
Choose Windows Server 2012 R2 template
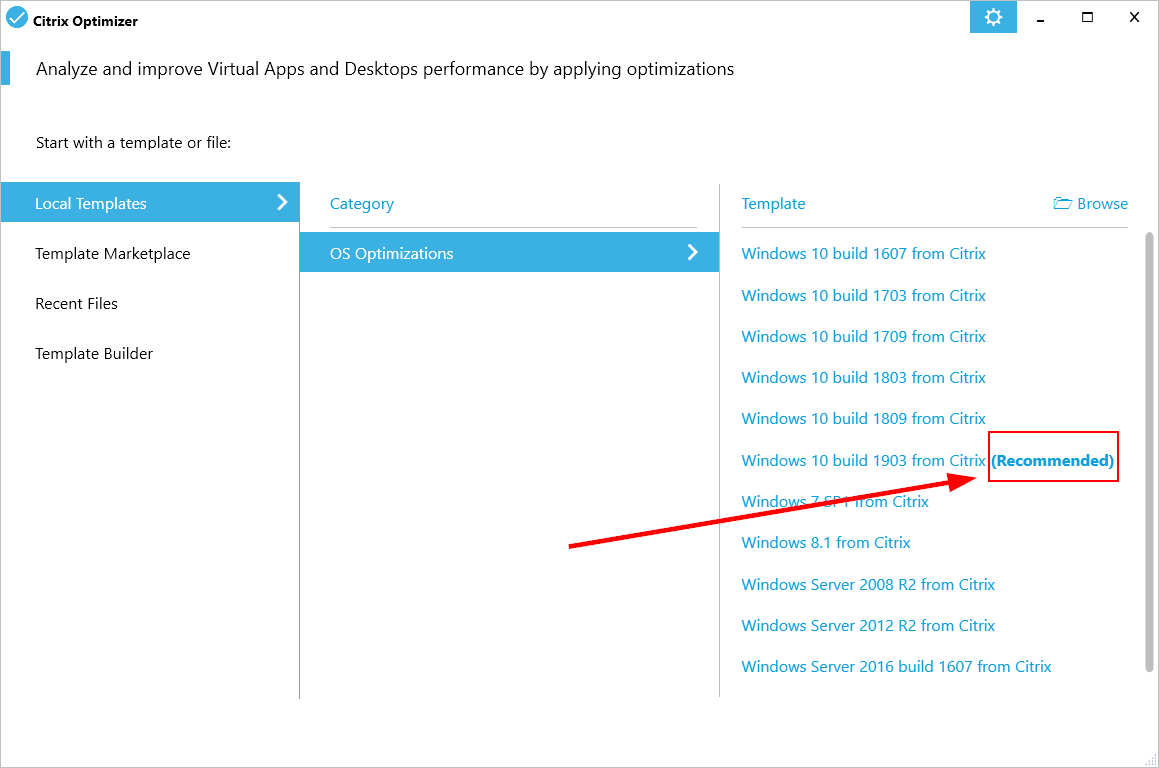point(868,626)
